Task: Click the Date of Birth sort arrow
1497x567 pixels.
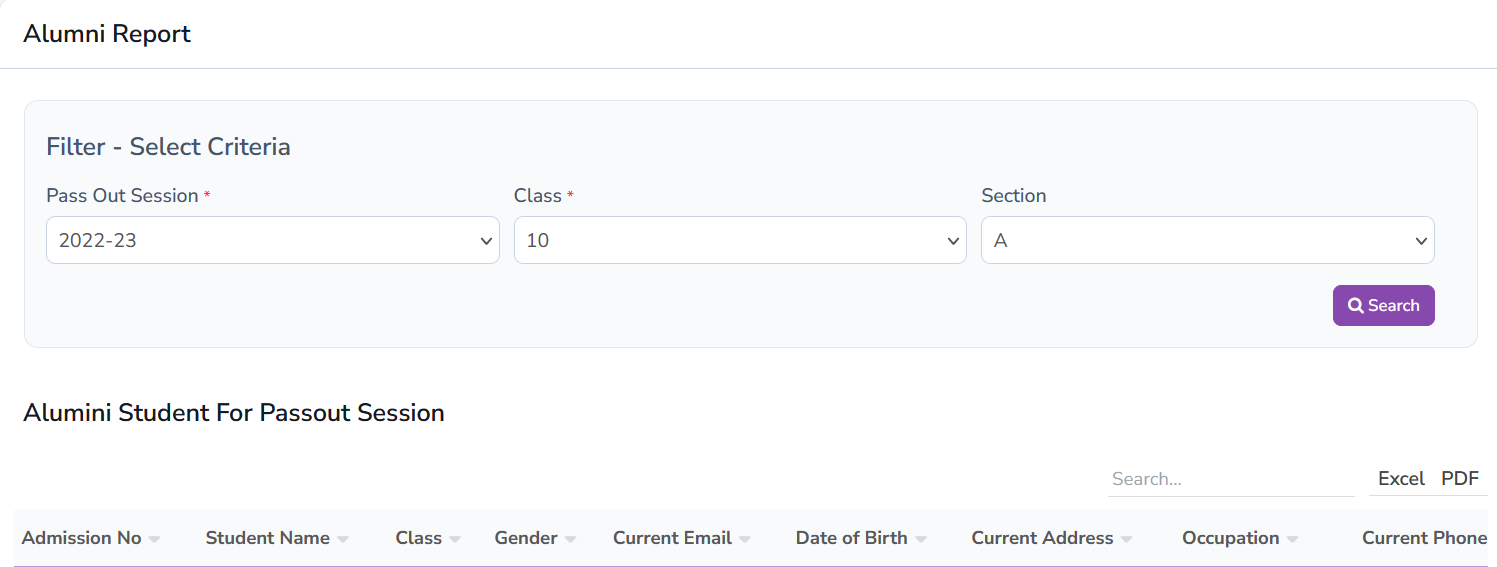Action: tap(921, 540)
